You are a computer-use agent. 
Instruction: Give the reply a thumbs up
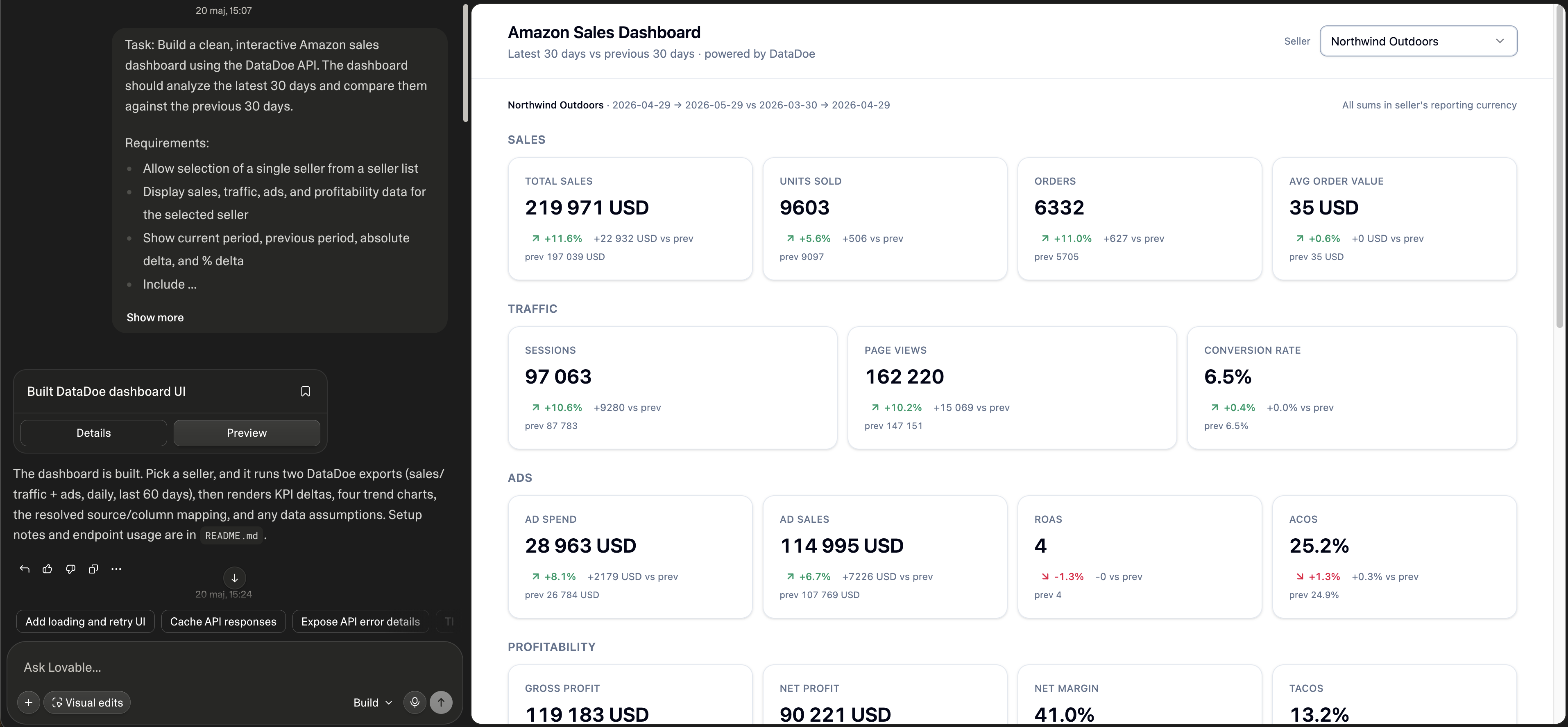point(48,569)
